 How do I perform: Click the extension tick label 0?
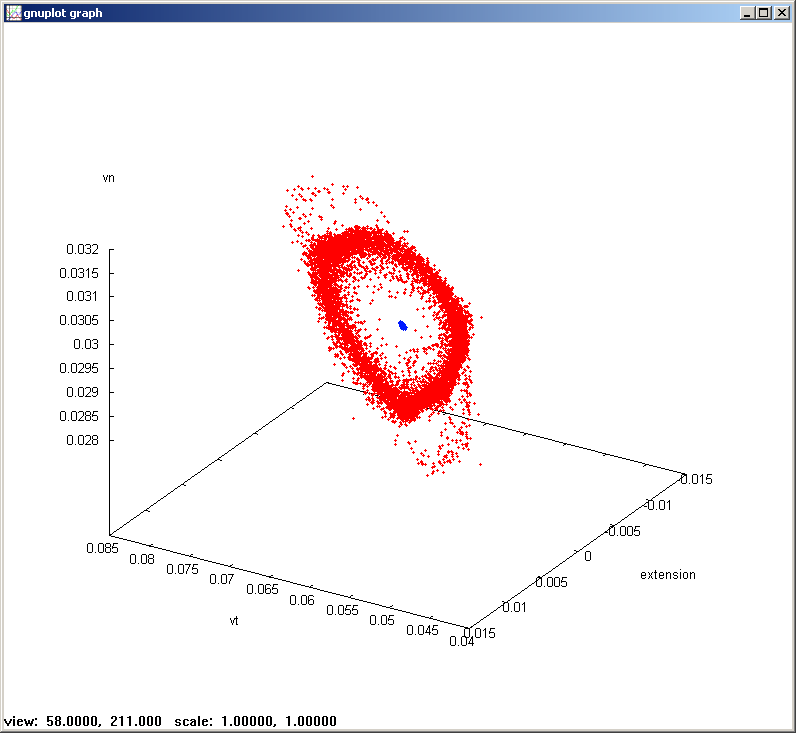tap(588, 556)
